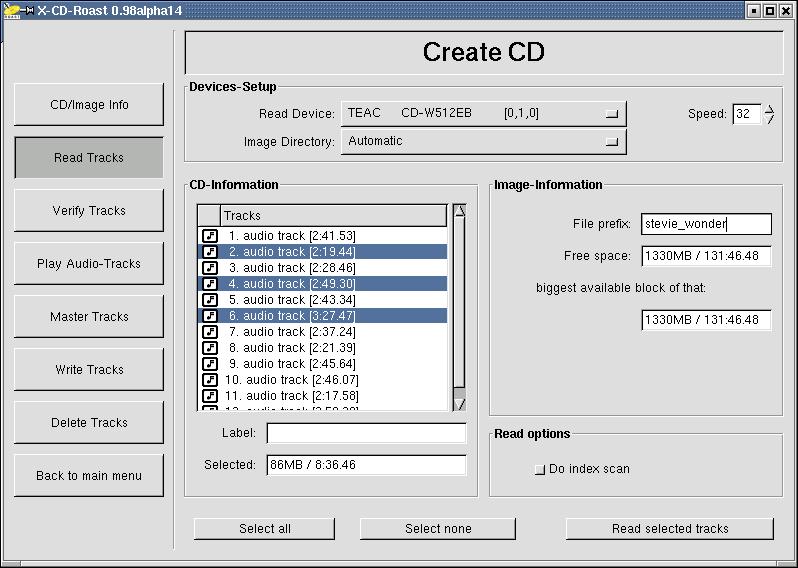Image resolution: width=798 pixels, height=568 pixels.
Task: Deselect '6. audio track [3:27.47]'
Action: (322, 316)
